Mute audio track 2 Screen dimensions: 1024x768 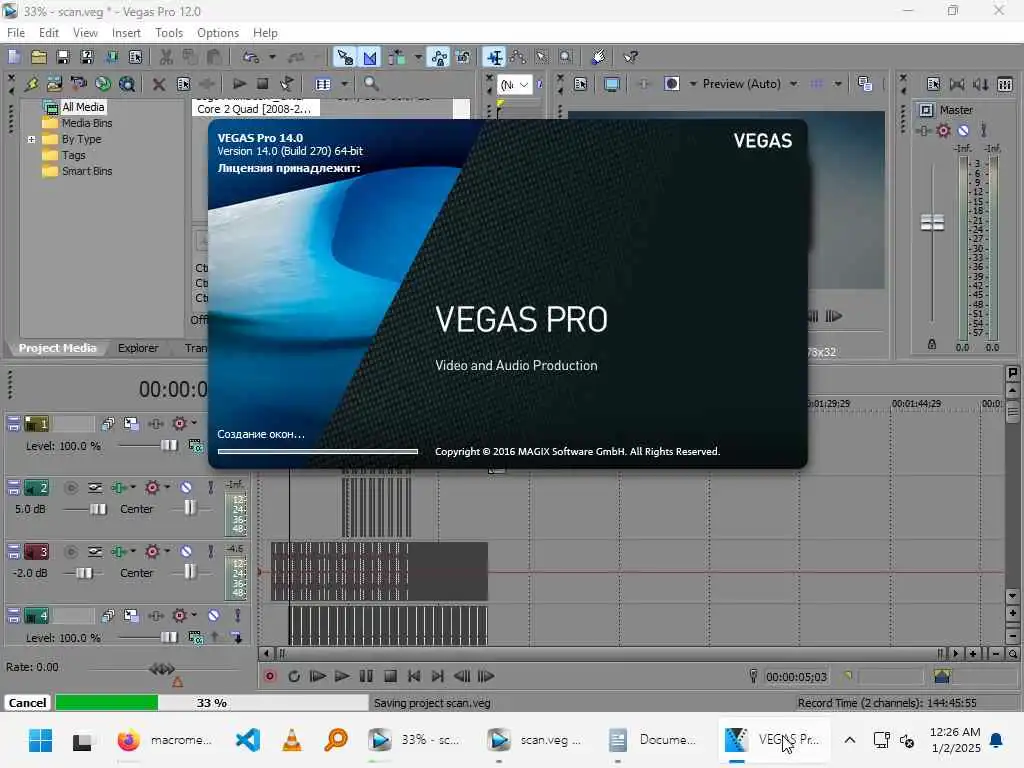tap(186, 488)
